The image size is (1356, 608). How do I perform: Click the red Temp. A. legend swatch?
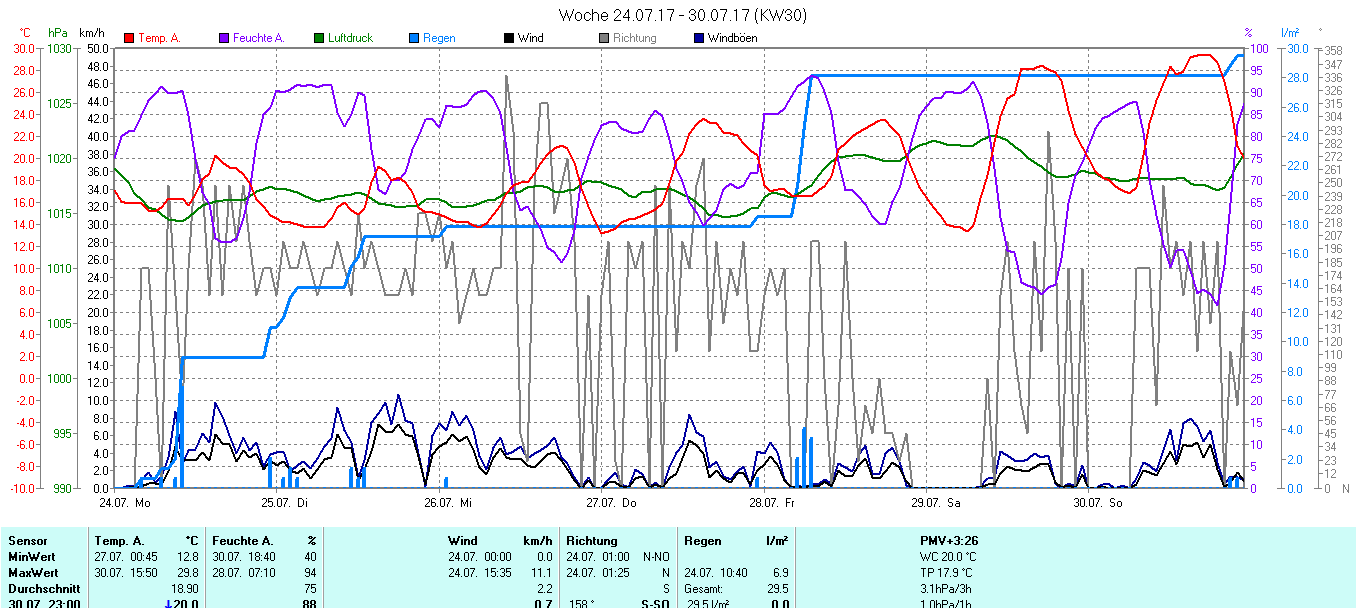pyautogui.click(x=129, y=38)
